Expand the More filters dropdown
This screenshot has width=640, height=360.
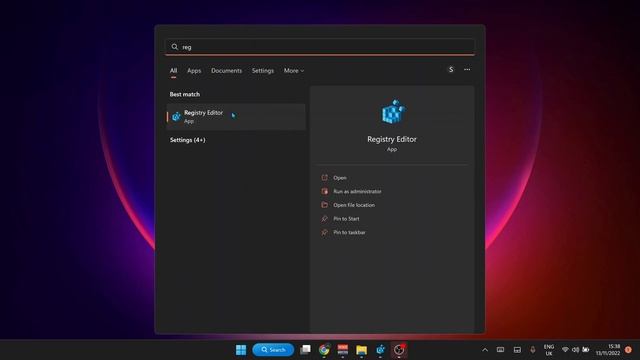(293, 71)
